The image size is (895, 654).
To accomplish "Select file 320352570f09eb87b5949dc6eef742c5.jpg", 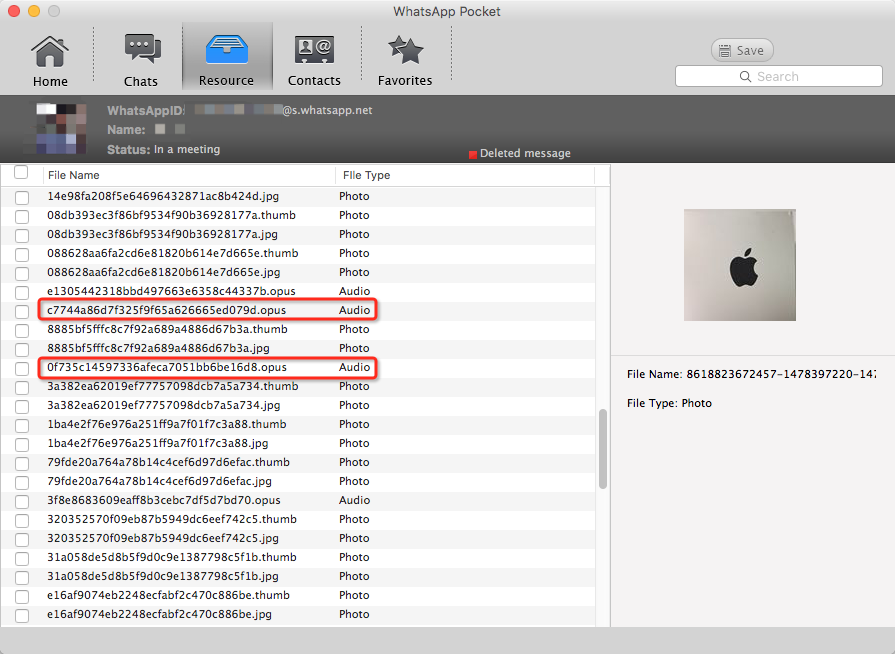I will [163, 538].
